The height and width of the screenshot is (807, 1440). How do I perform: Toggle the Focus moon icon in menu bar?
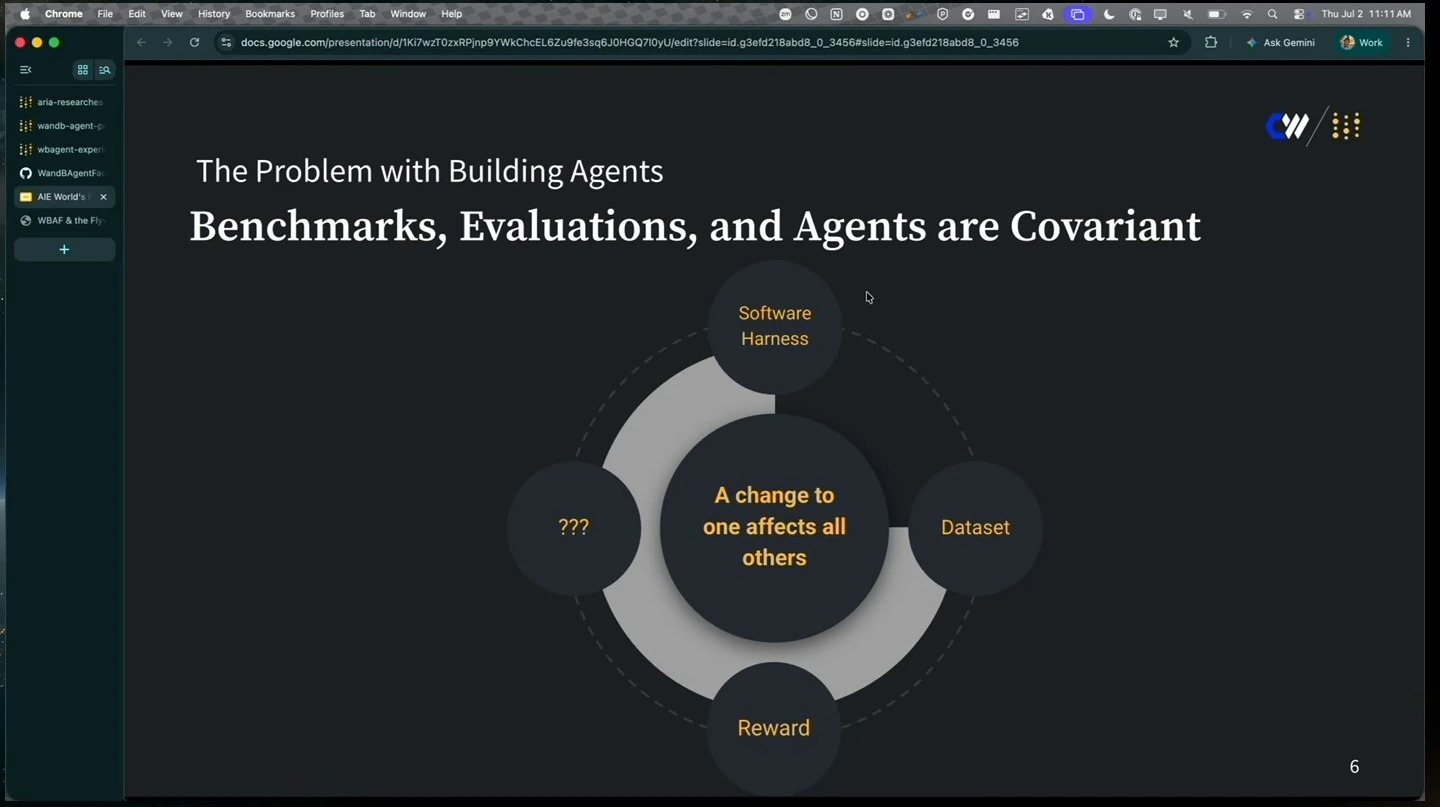tap(1109, 14)
